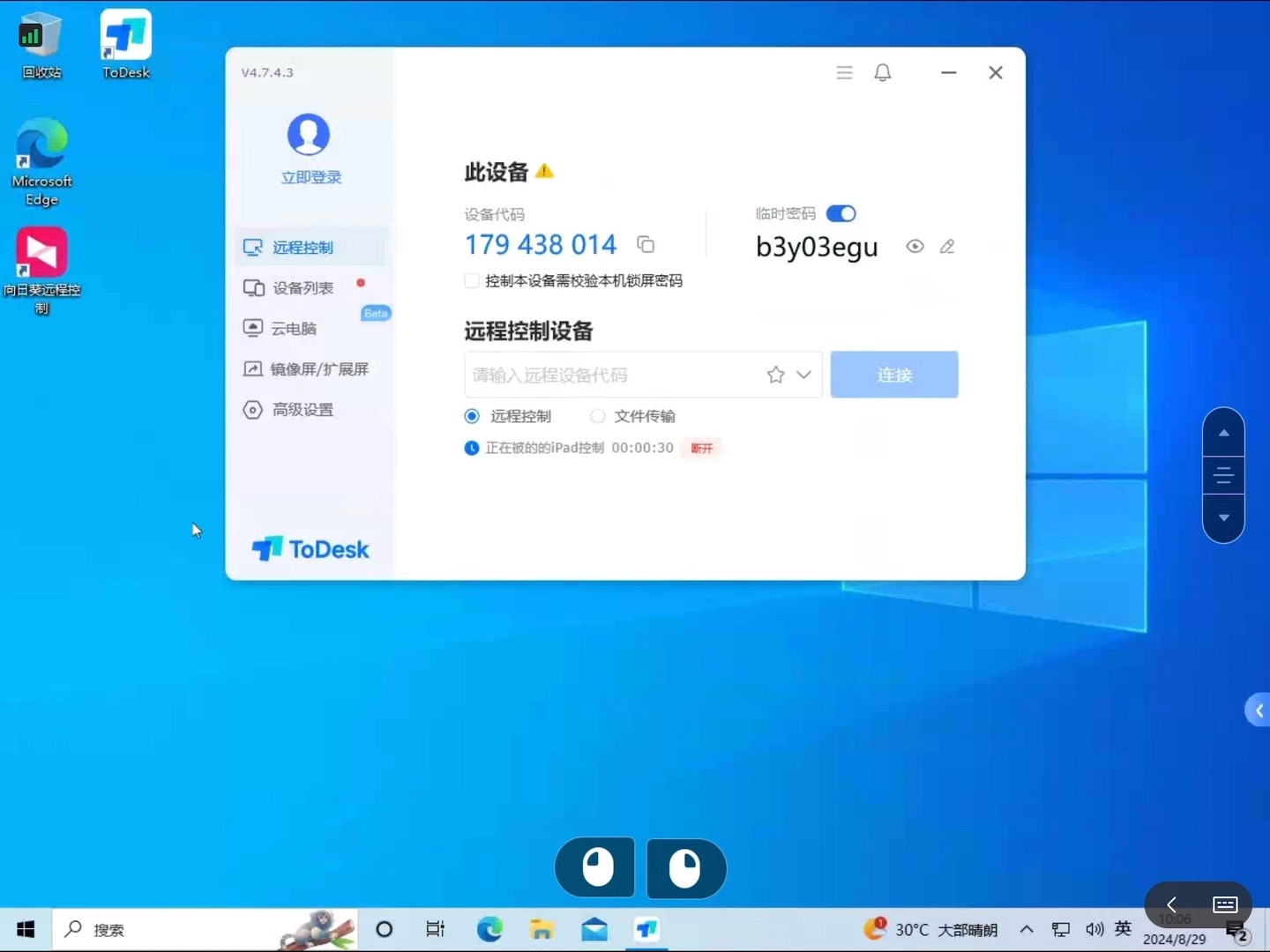This screenshot has width=1270, height=952.
Task: Open the hamburger menu in the ToDesk title bar
Action: (844, 72)
